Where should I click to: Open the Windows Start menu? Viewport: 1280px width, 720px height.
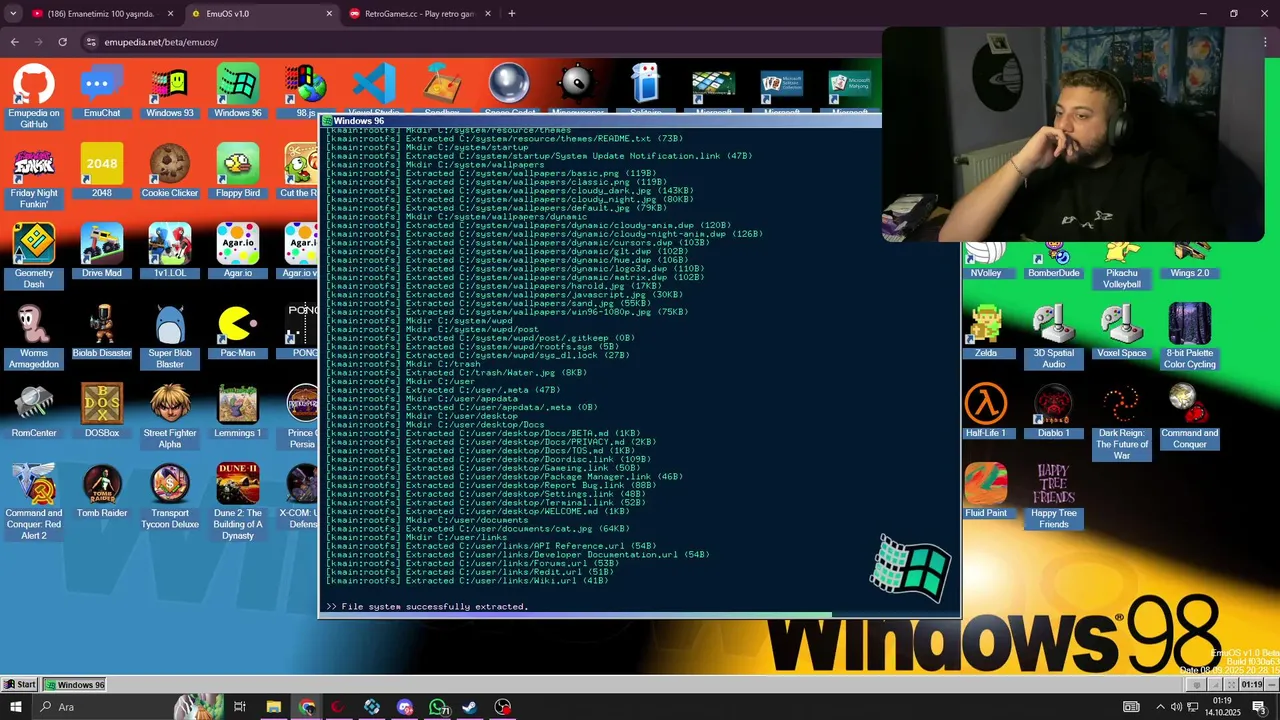[16, 707]
